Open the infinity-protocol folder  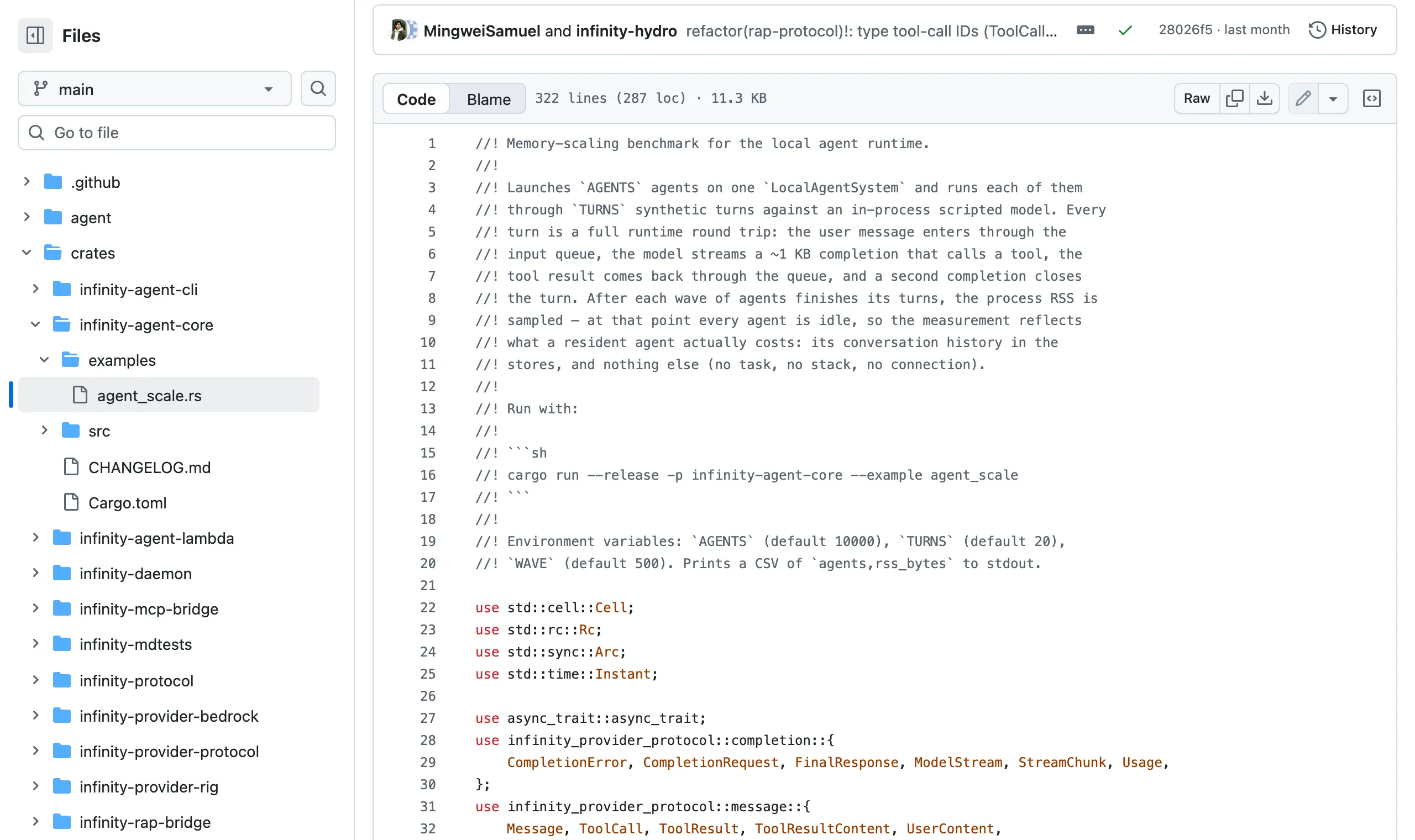click(137, 681)
